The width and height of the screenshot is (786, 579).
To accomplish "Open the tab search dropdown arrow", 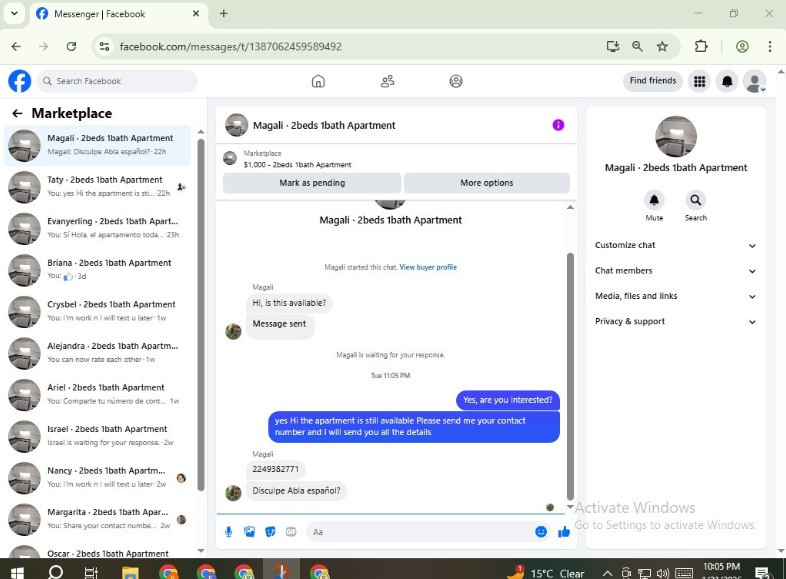I will click(15, 14).
